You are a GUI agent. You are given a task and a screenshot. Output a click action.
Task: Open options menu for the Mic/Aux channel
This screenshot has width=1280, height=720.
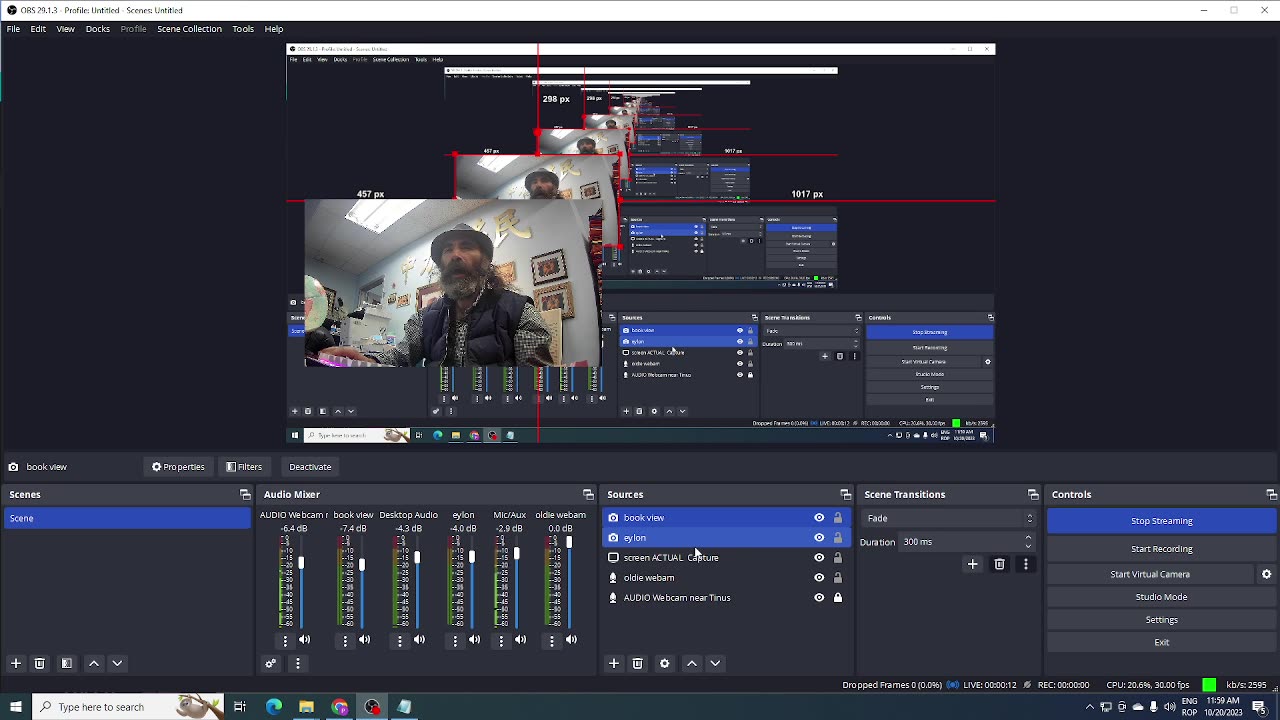click(x=501, y=640)
